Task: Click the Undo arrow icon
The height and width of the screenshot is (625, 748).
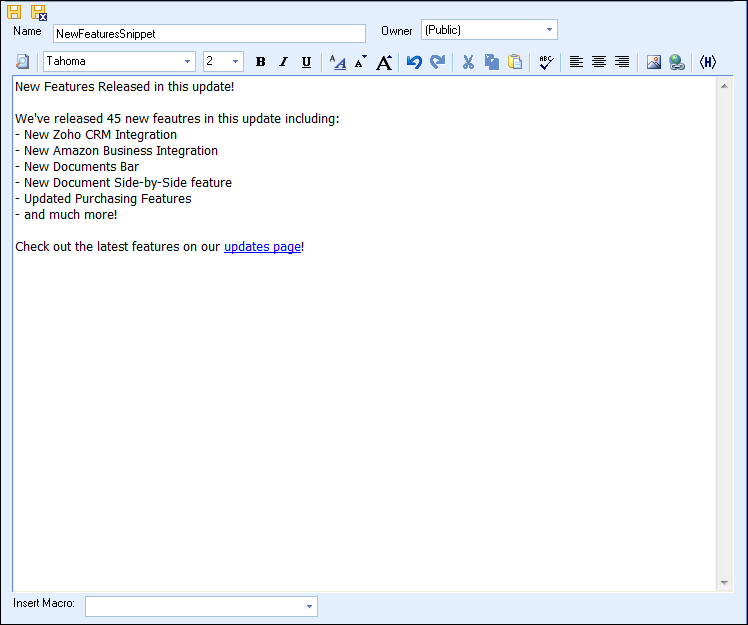Action: tap(414, 62)
